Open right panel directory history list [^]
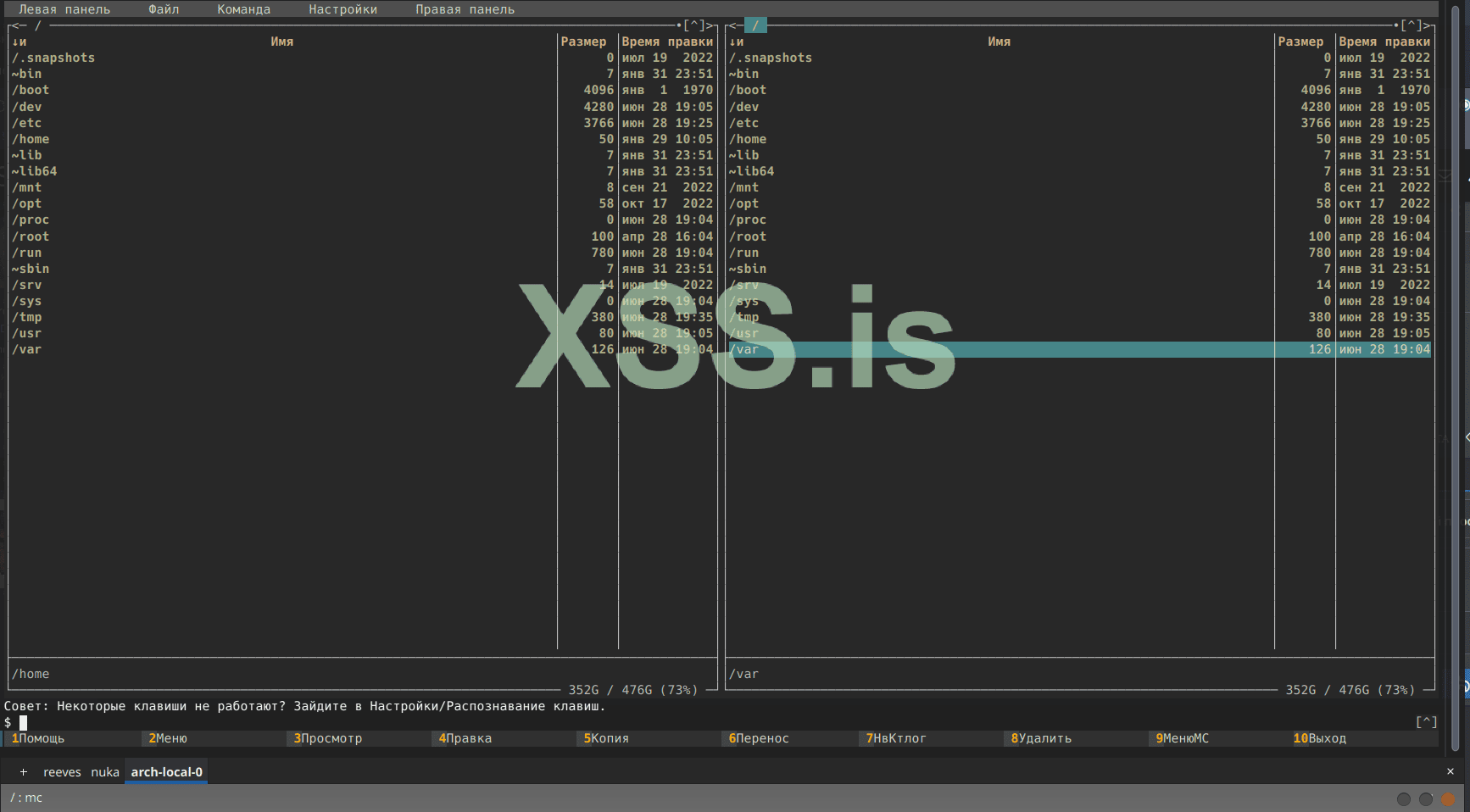 coord(1411,25)
